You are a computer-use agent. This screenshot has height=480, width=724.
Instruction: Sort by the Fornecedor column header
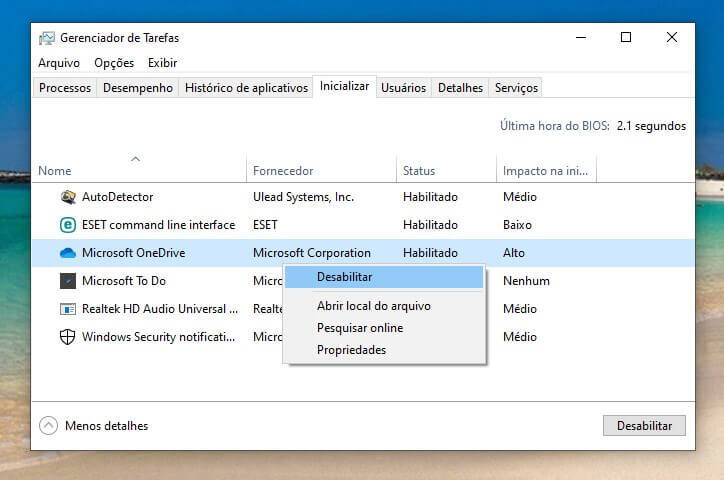(x=321, y=171)
